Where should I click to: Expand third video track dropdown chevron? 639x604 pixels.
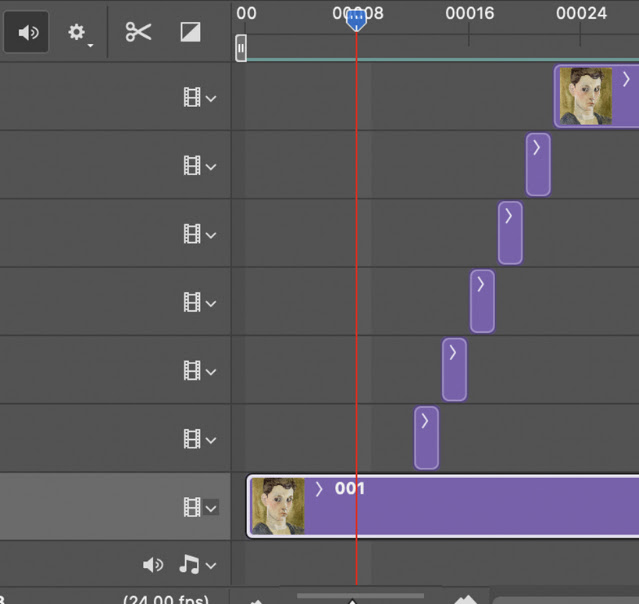click(x=211, y=235)
